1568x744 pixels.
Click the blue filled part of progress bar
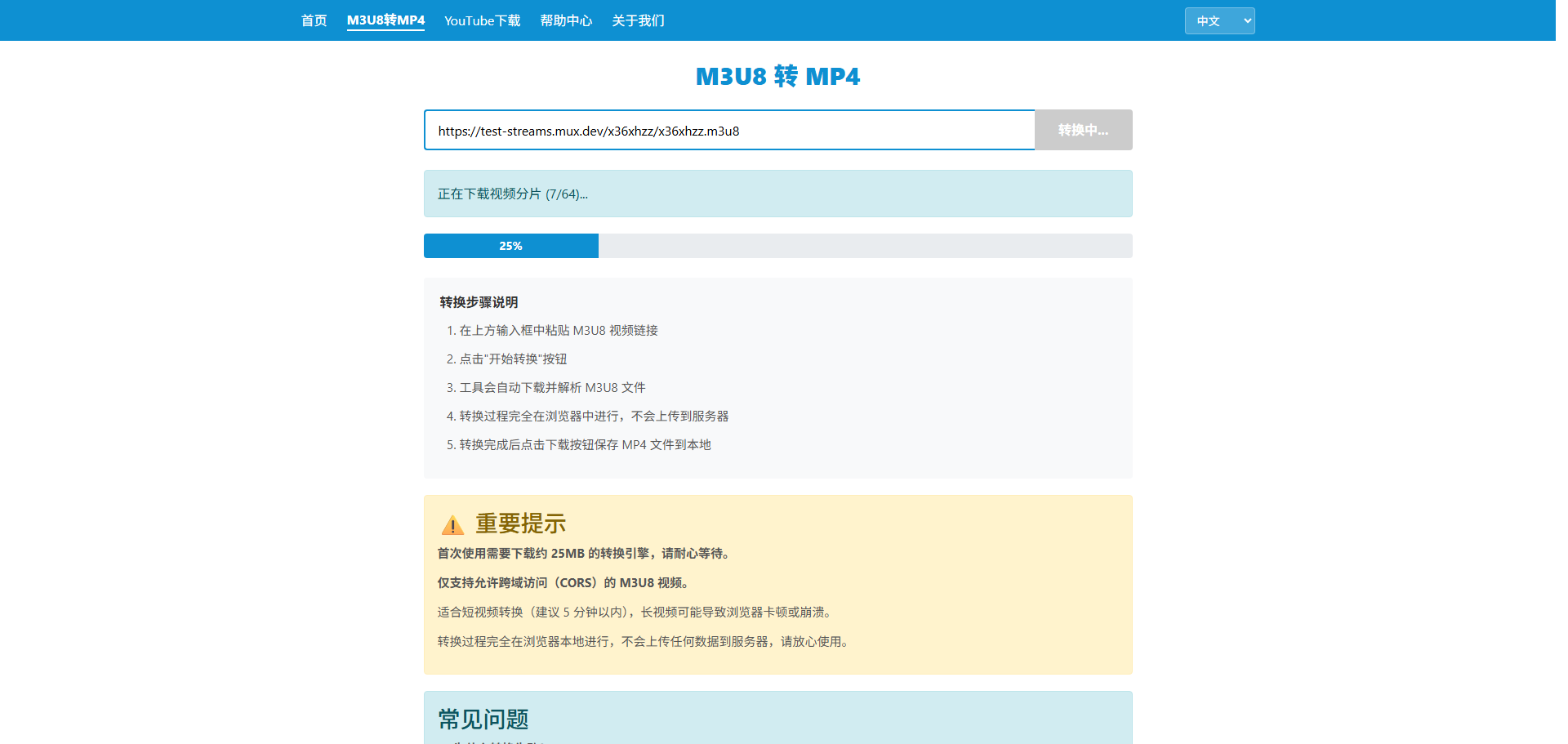[510, 246]
